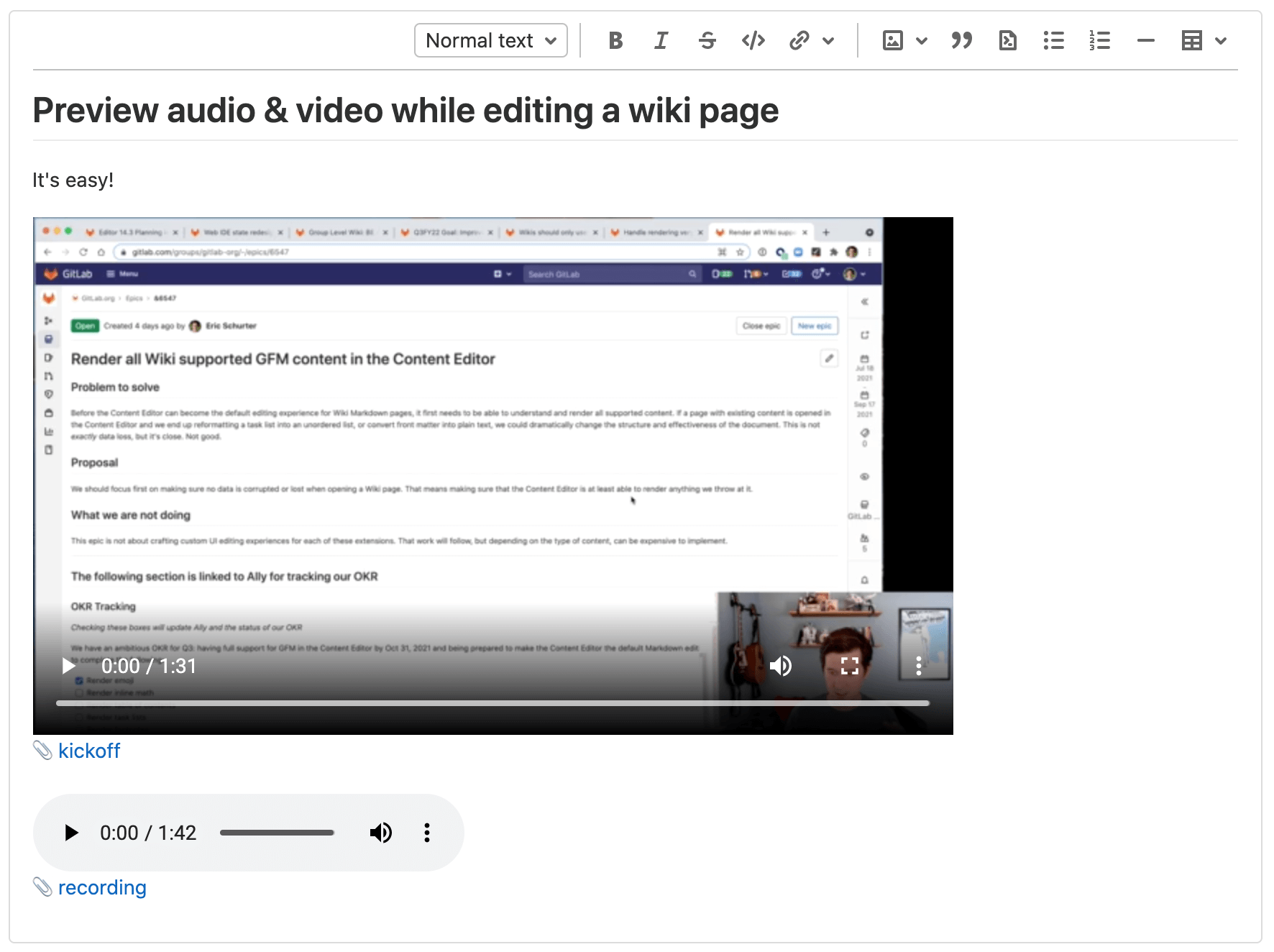Mute the recording audio player

pos(380,832)
